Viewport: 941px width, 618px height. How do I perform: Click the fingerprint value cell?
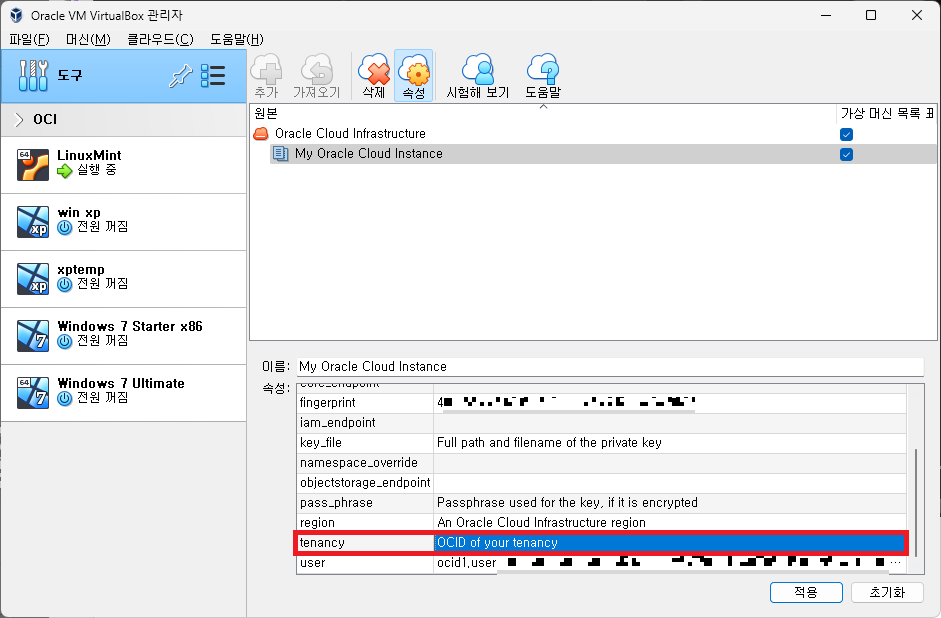pyautogui.click(x=670, y=403)
